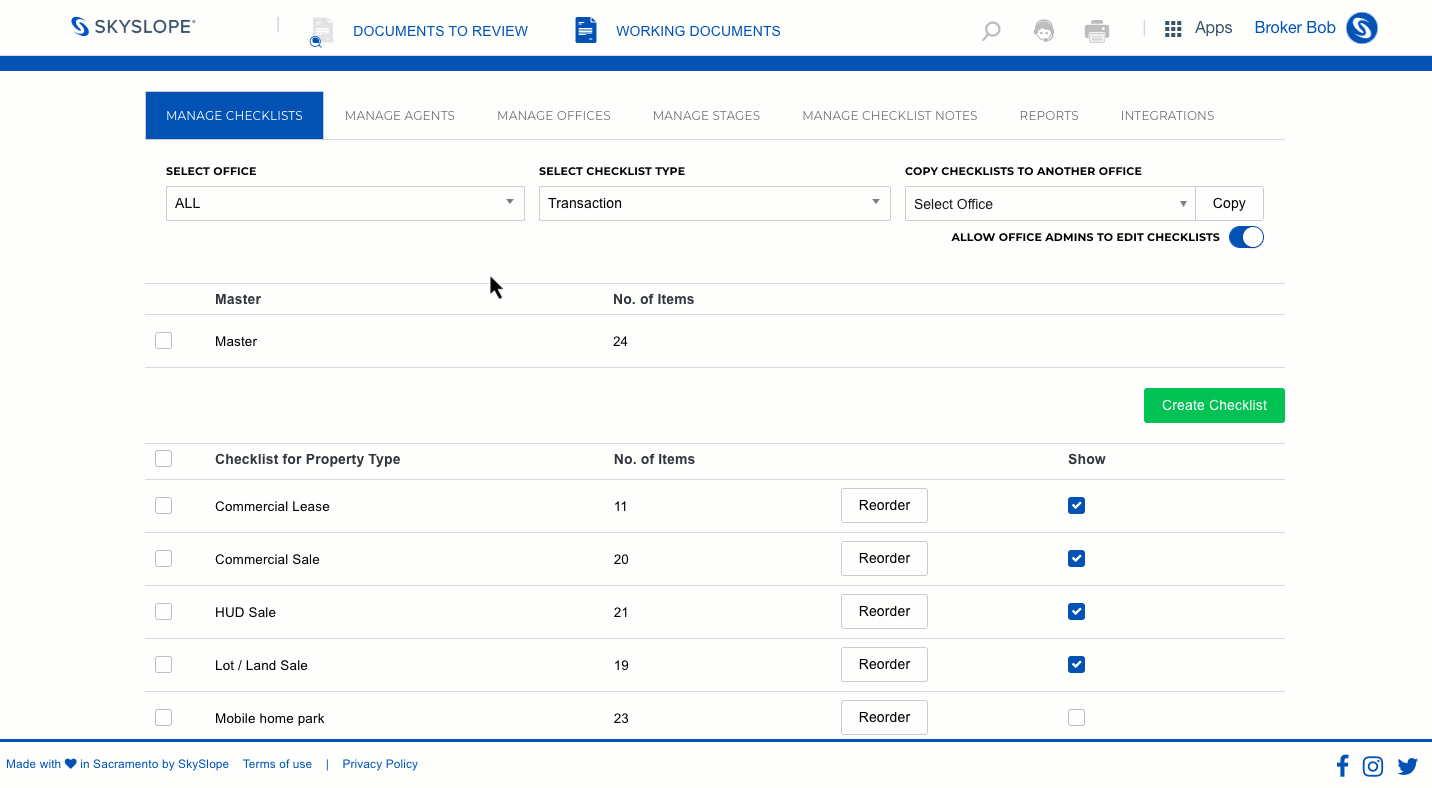
Task: Click the Broker Bob avatar icon
Action: pos(1362,28)
